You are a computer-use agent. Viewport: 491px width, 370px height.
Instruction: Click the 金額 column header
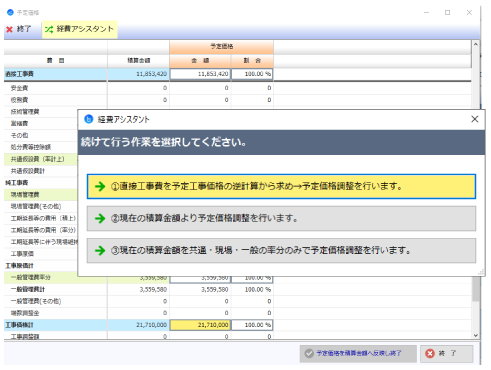pos(200,60)
